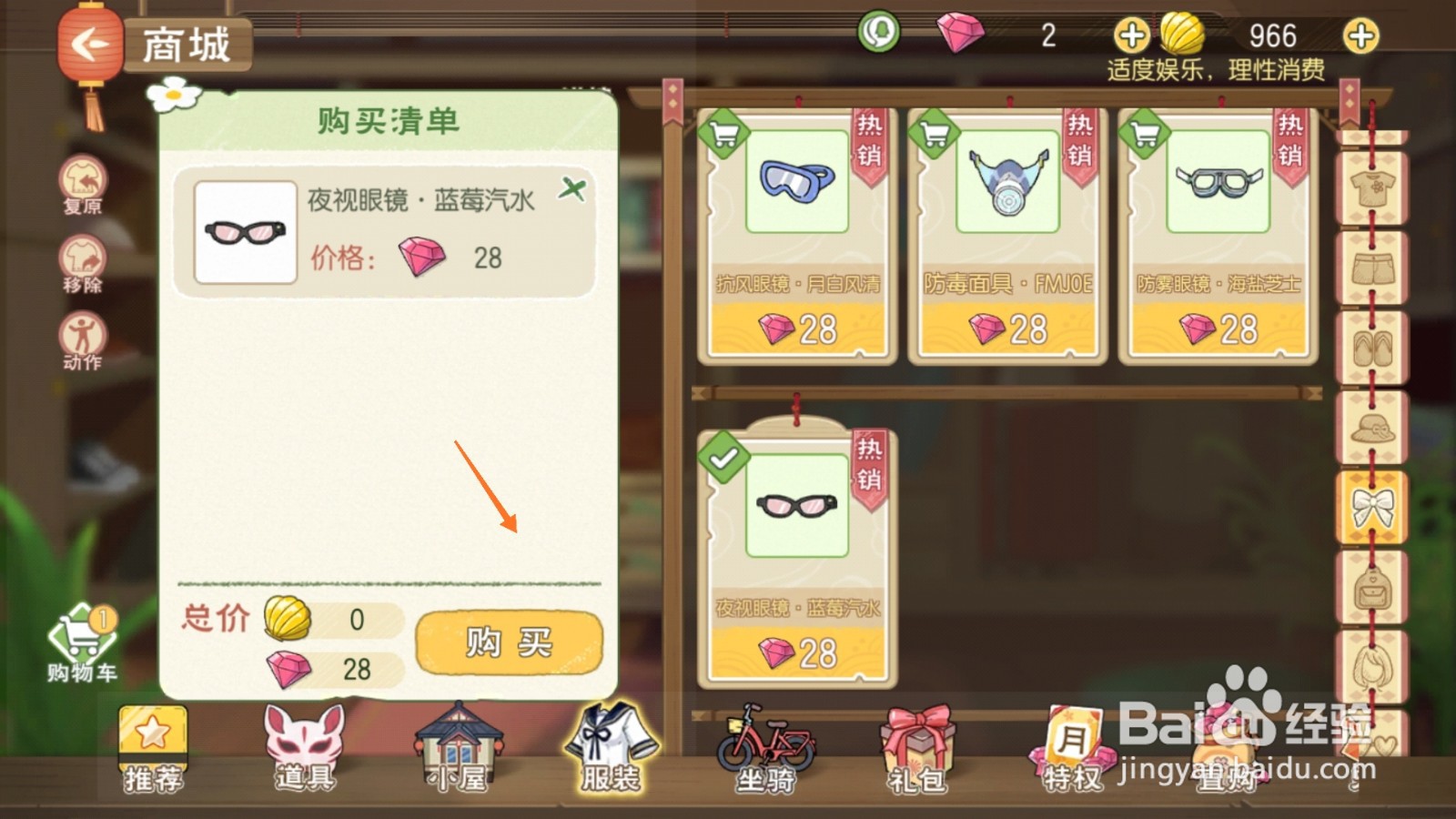Toggle cart mark on 防毒面具 item
Screen dimensions: 1456x819
coord(935,134)
